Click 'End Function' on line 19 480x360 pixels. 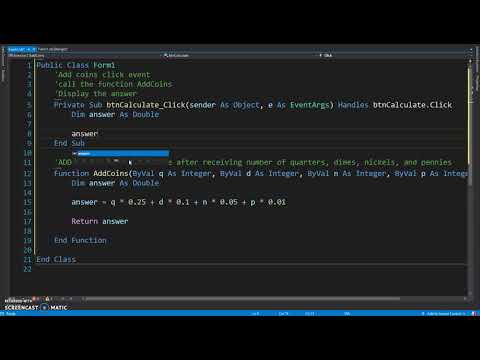point(80,240)
